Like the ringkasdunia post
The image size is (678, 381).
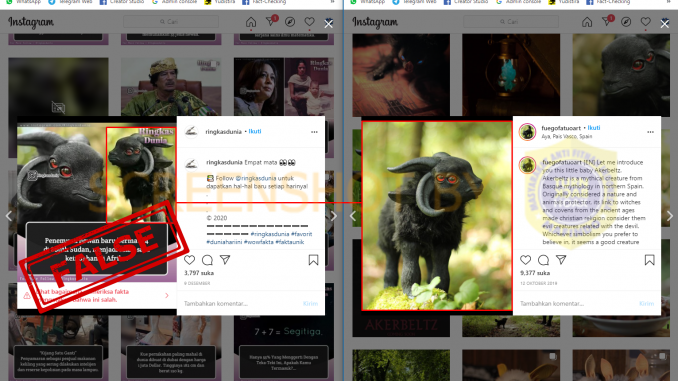tap(189, 260)
